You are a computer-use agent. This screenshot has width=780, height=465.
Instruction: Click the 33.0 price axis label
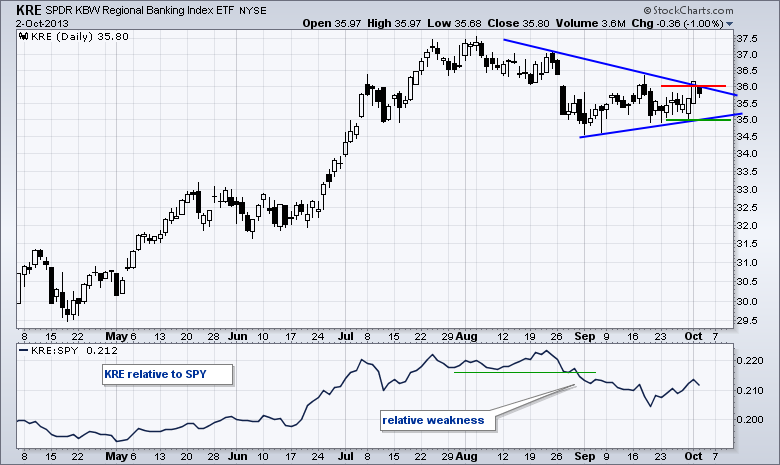pos(747,189)
